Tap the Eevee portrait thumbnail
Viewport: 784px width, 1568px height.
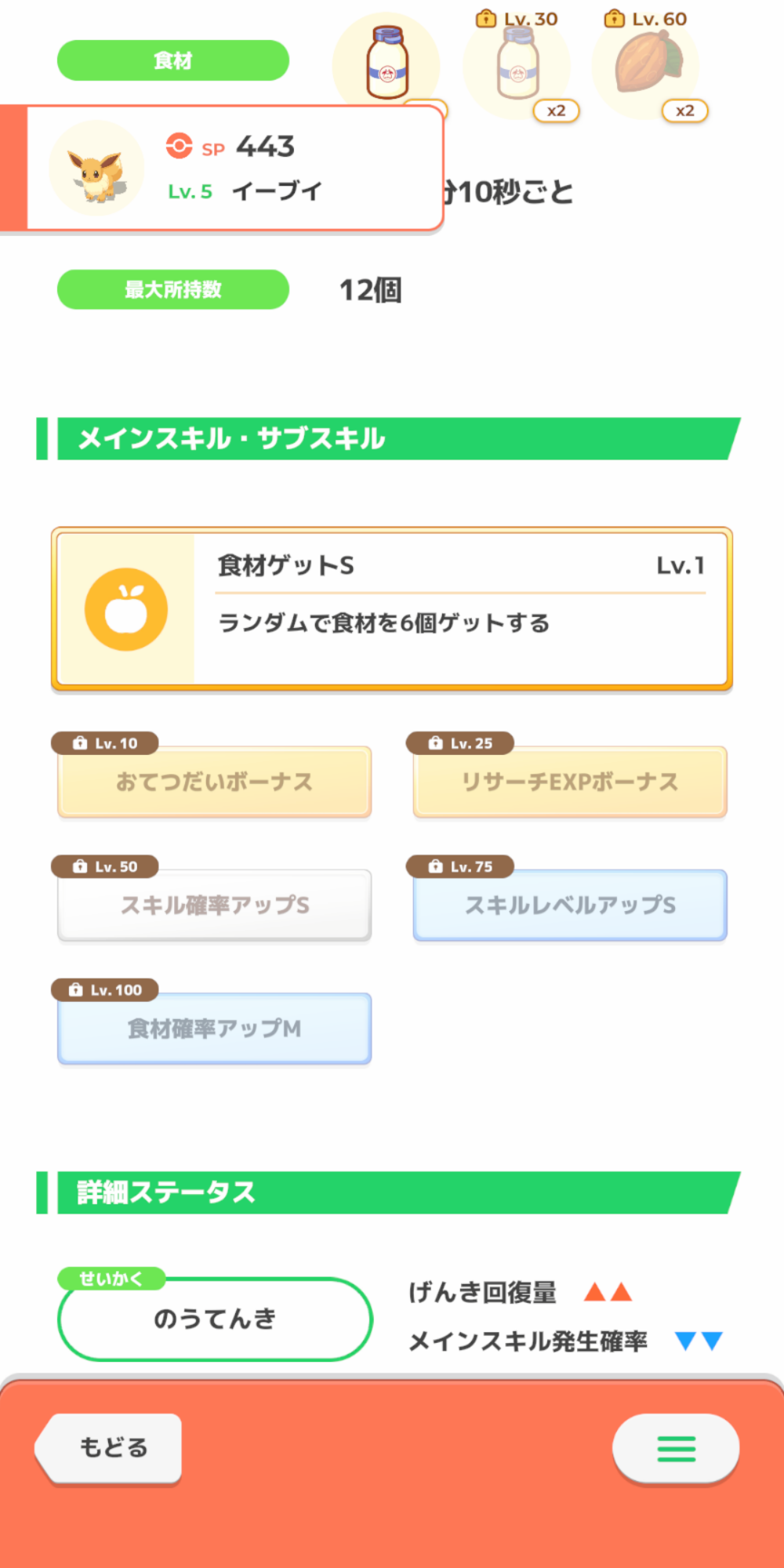pos(96,169)
